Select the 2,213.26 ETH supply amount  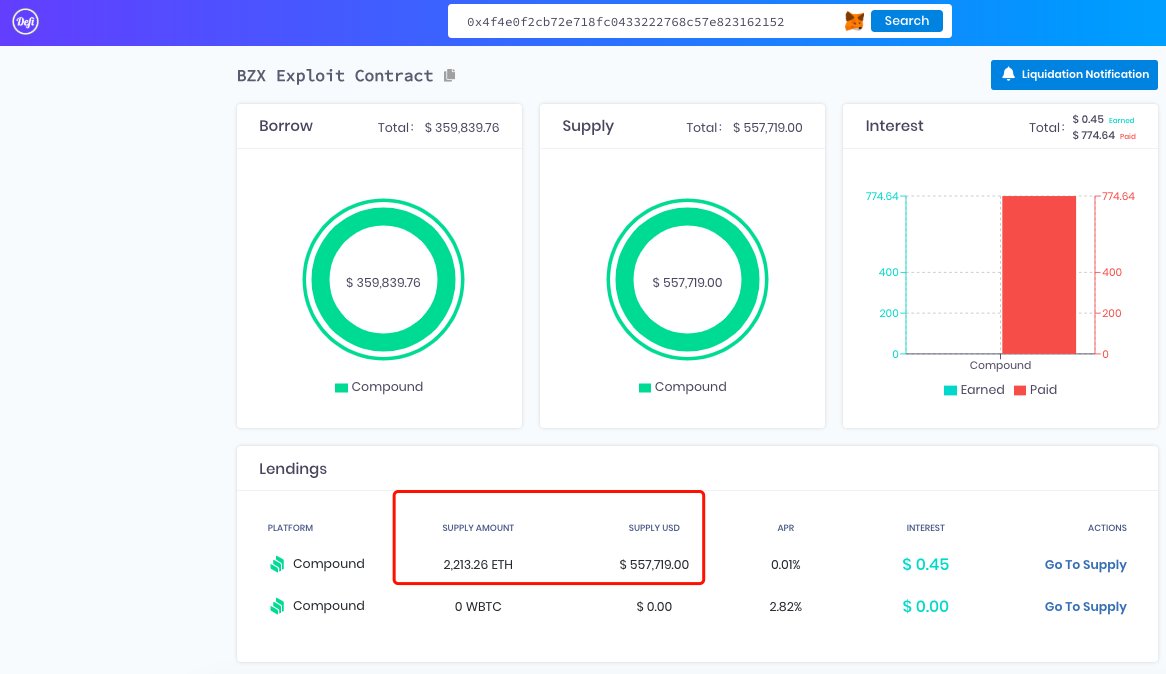(478, 565)
